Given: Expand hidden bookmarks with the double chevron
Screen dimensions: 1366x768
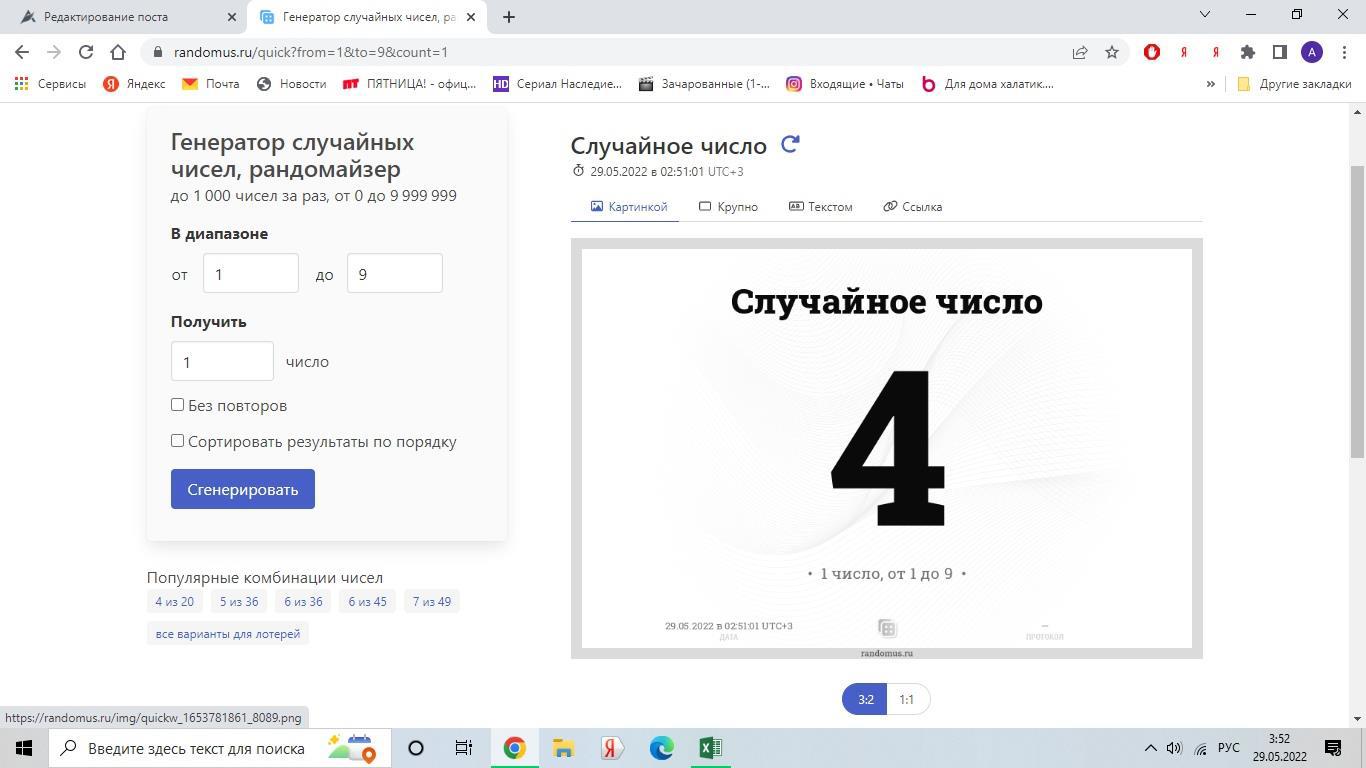Looking at the screenshot, I should click(x=1210, y=84).
